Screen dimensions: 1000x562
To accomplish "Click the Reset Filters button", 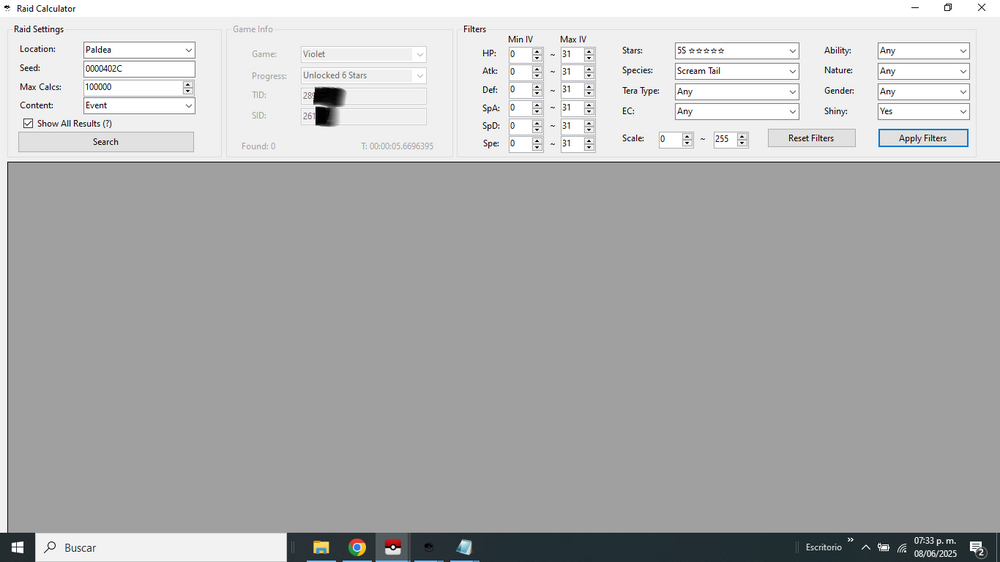I will pyautogui.click(x=811, y=138).
